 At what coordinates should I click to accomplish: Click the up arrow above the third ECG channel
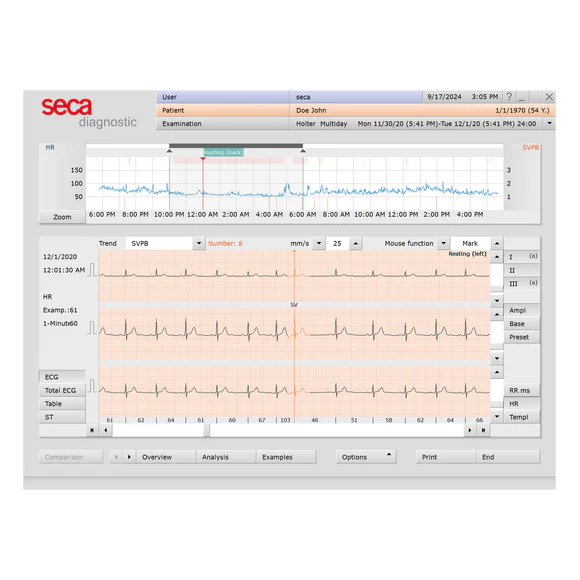pos(497,372)
